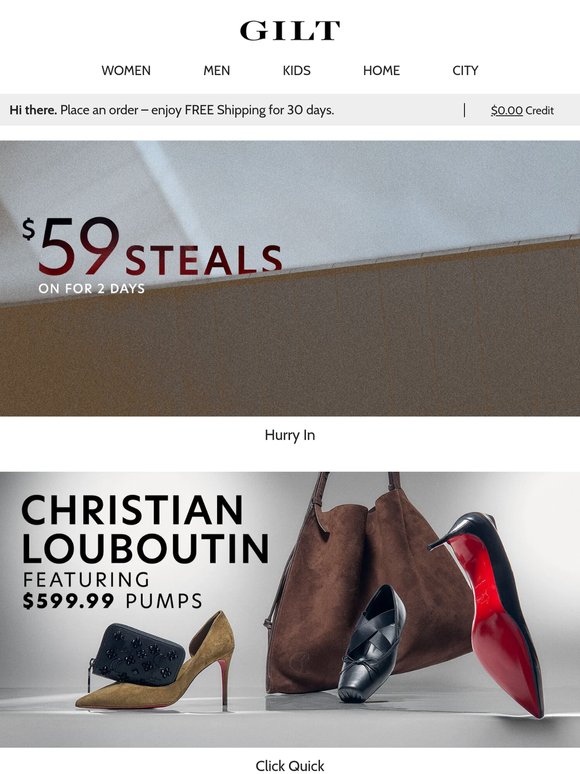Click the Click Quick link

(x=290, y=766)
